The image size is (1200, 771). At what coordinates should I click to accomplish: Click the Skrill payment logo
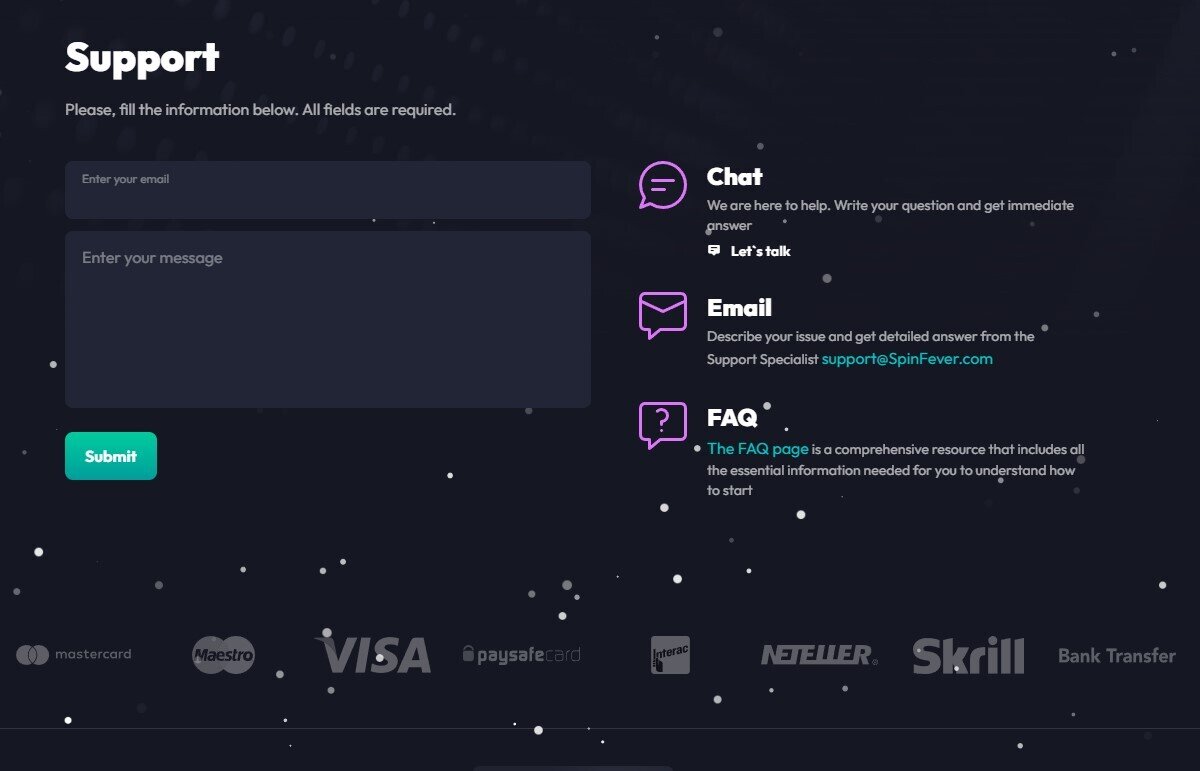pyautogui.click(x=968, y=656)
